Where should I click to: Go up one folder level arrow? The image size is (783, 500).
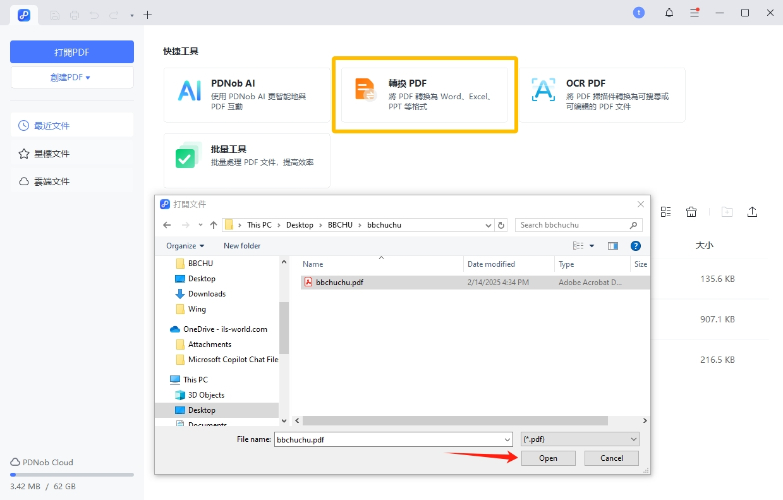214,225
